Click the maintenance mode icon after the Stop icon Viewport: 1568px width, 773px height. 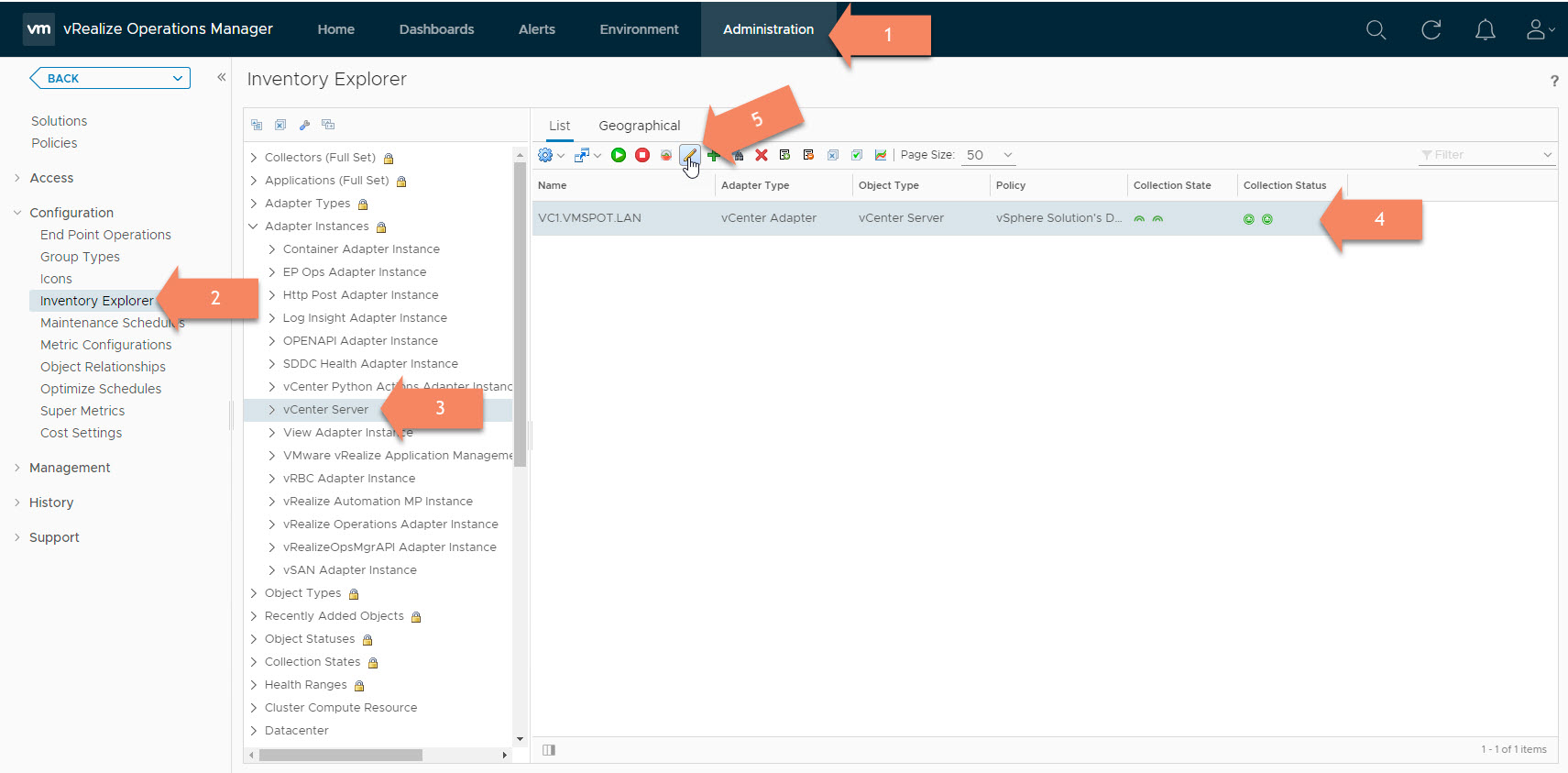point(666,155)
